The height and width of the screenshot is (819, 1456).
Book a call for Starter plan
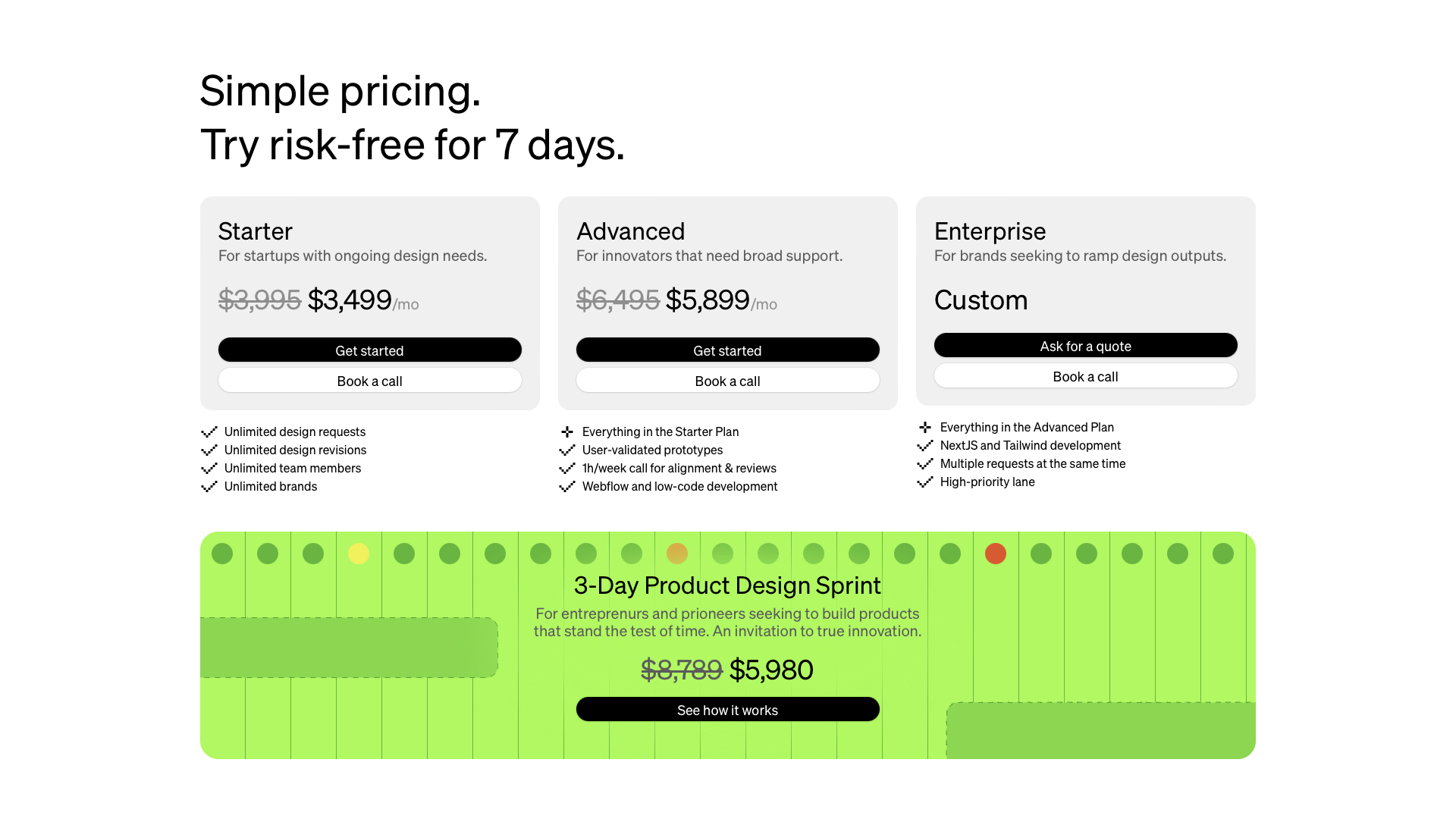click(369, 380)
